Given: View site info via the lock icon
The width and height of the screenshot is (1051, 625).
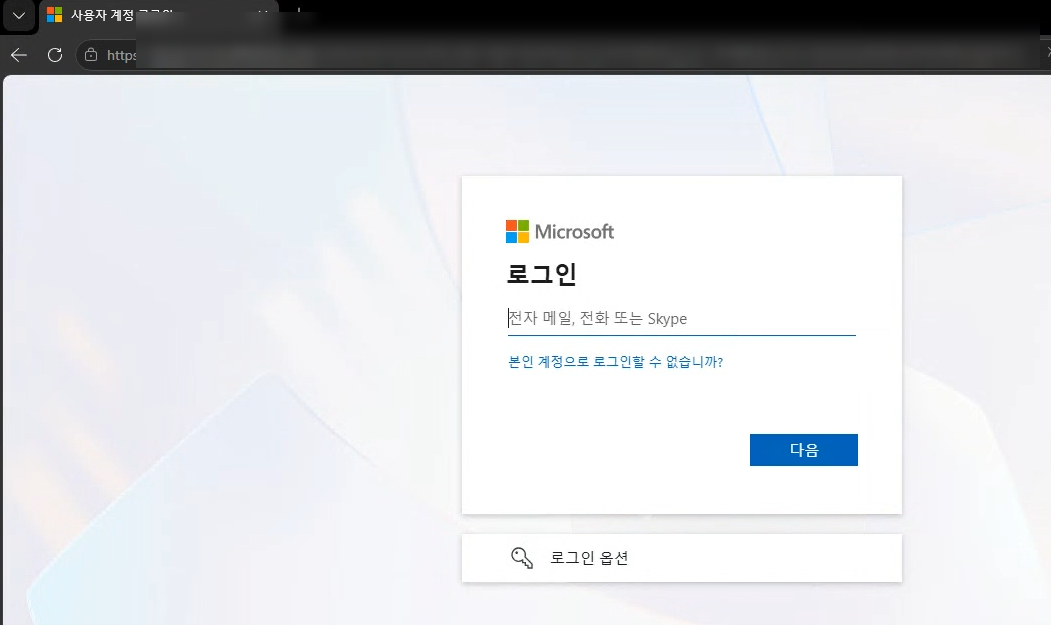Looking at the screenshot, I should point(91,55).
